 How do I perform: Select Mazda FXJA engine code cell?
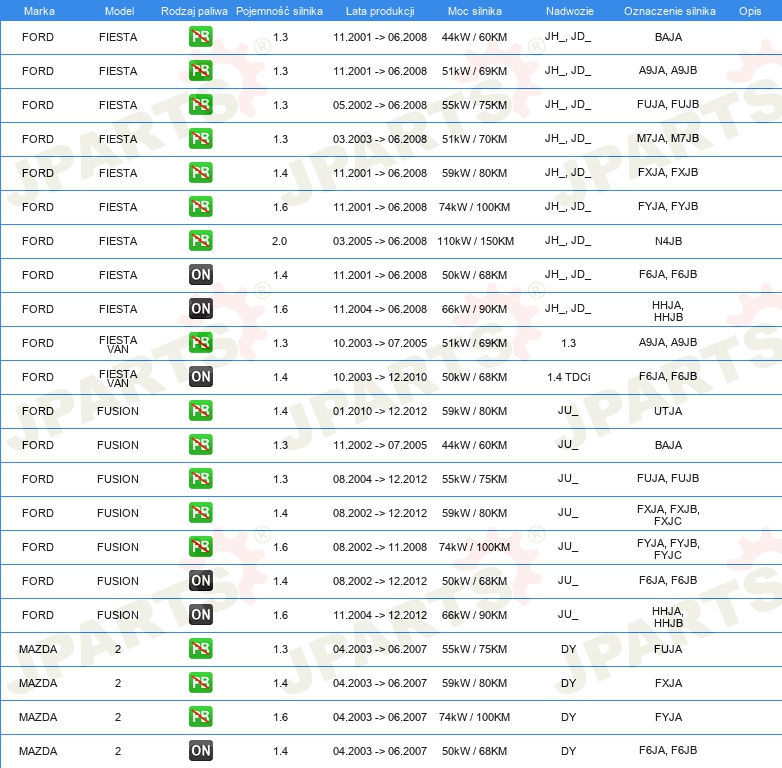668,683
